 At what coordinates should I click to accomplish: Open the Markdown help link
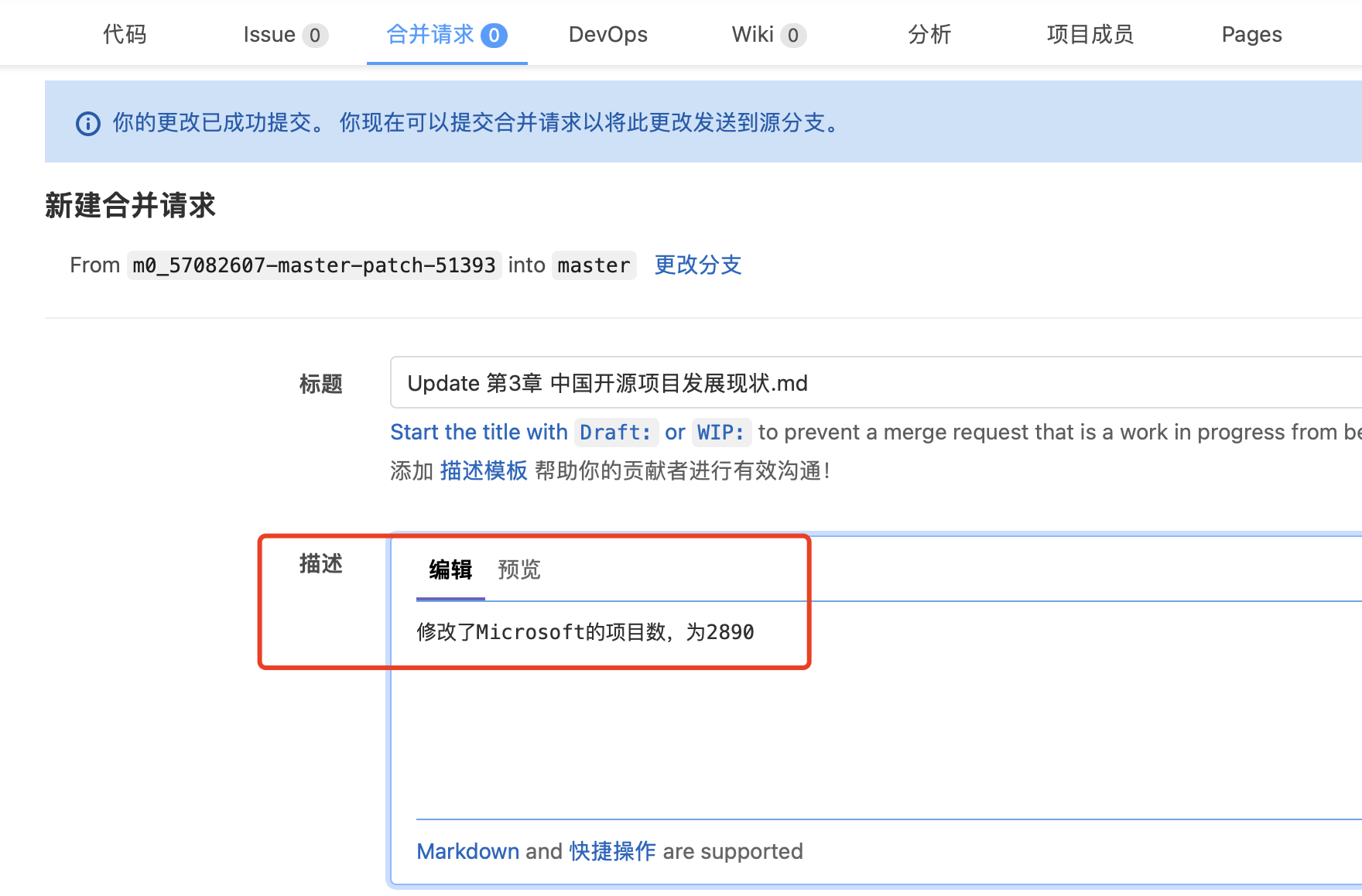pos(467,851)
